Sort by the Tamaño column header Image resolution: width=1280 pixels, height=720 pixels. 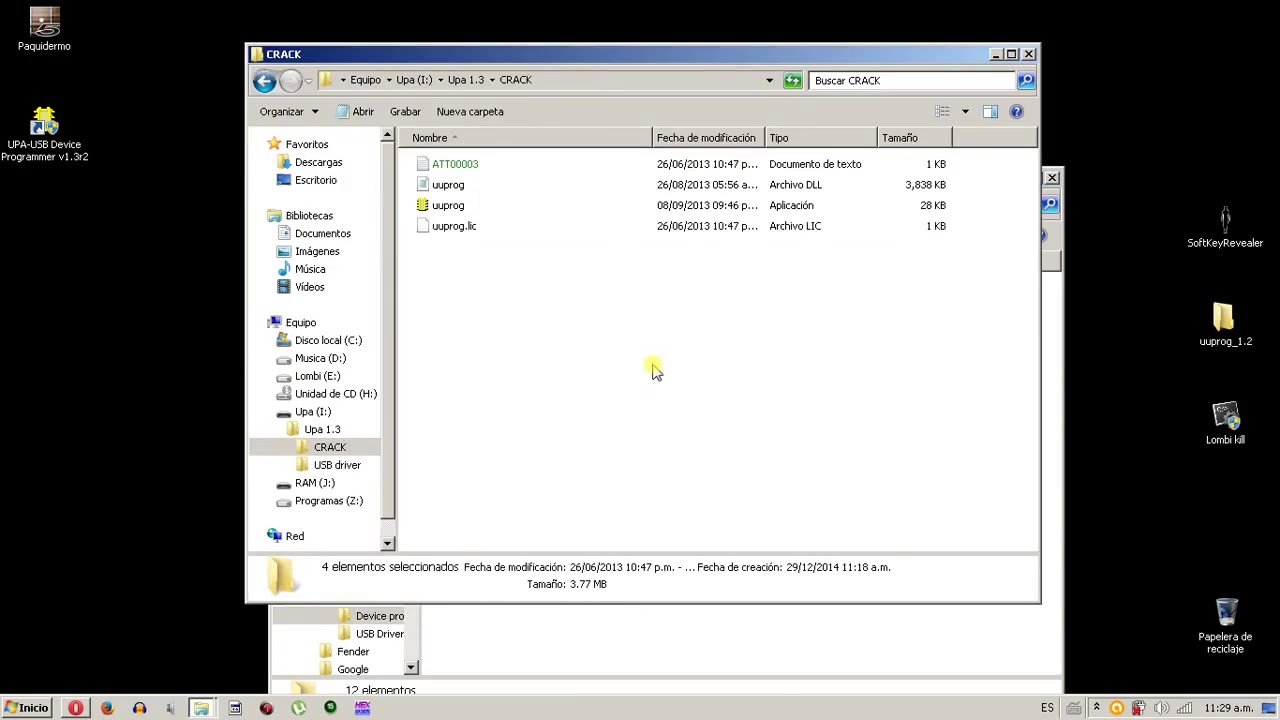(x=915, y=138)
